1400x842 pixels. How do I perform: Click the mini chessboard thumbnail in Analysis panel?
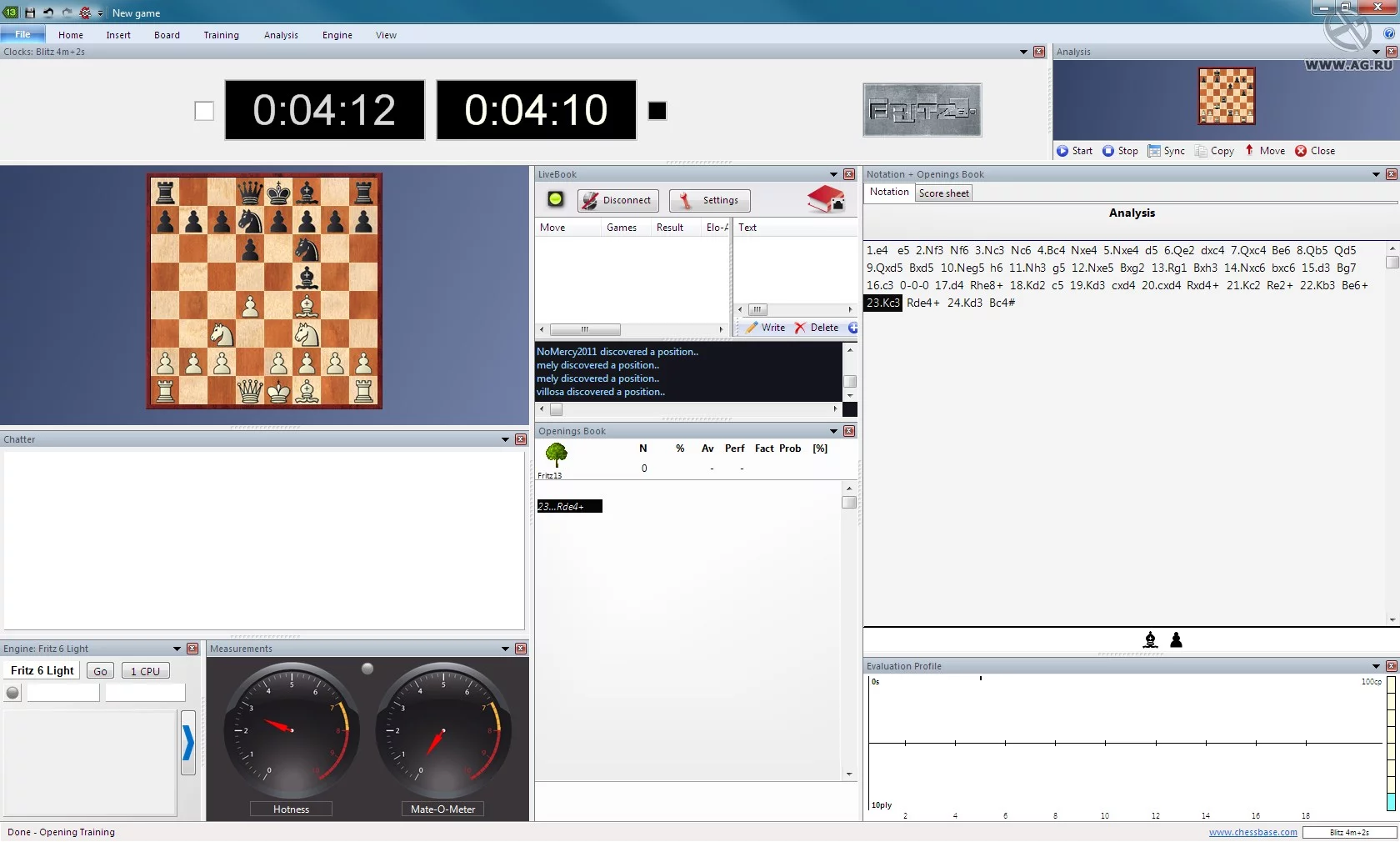(x=1227, y=96)
